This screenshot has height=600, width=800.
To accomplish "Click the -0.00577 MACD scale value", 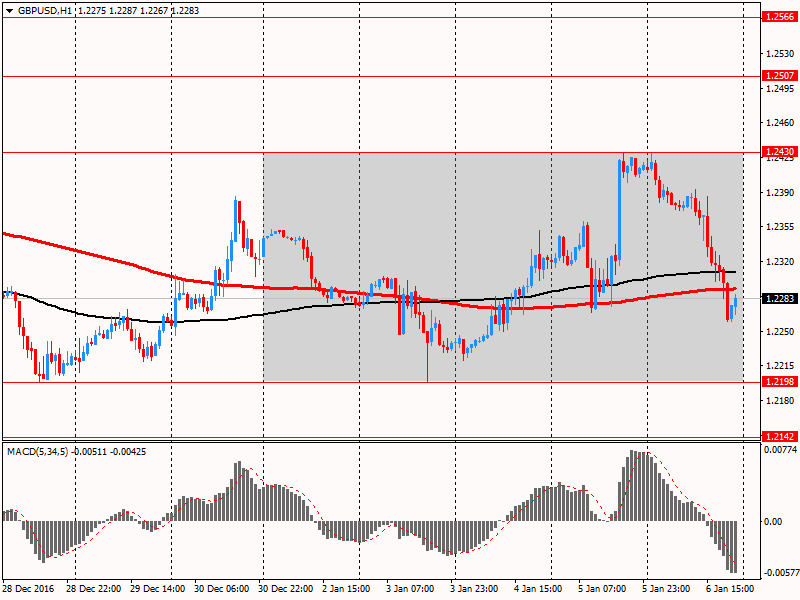I will (x=779, y=573).
